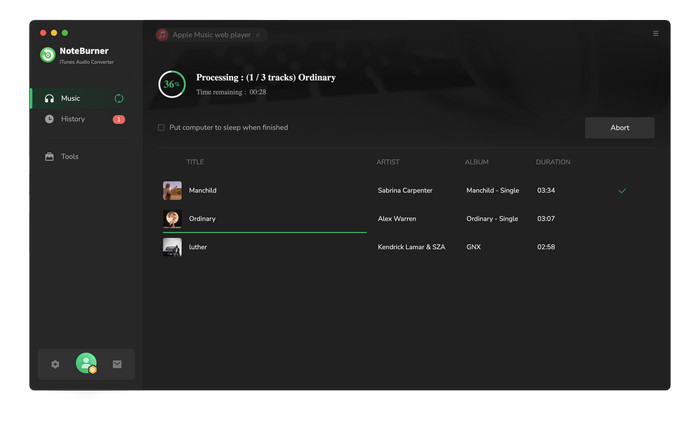Click the Apple Music web player icon
Screen dimensions: 700x429
(162, 35)
